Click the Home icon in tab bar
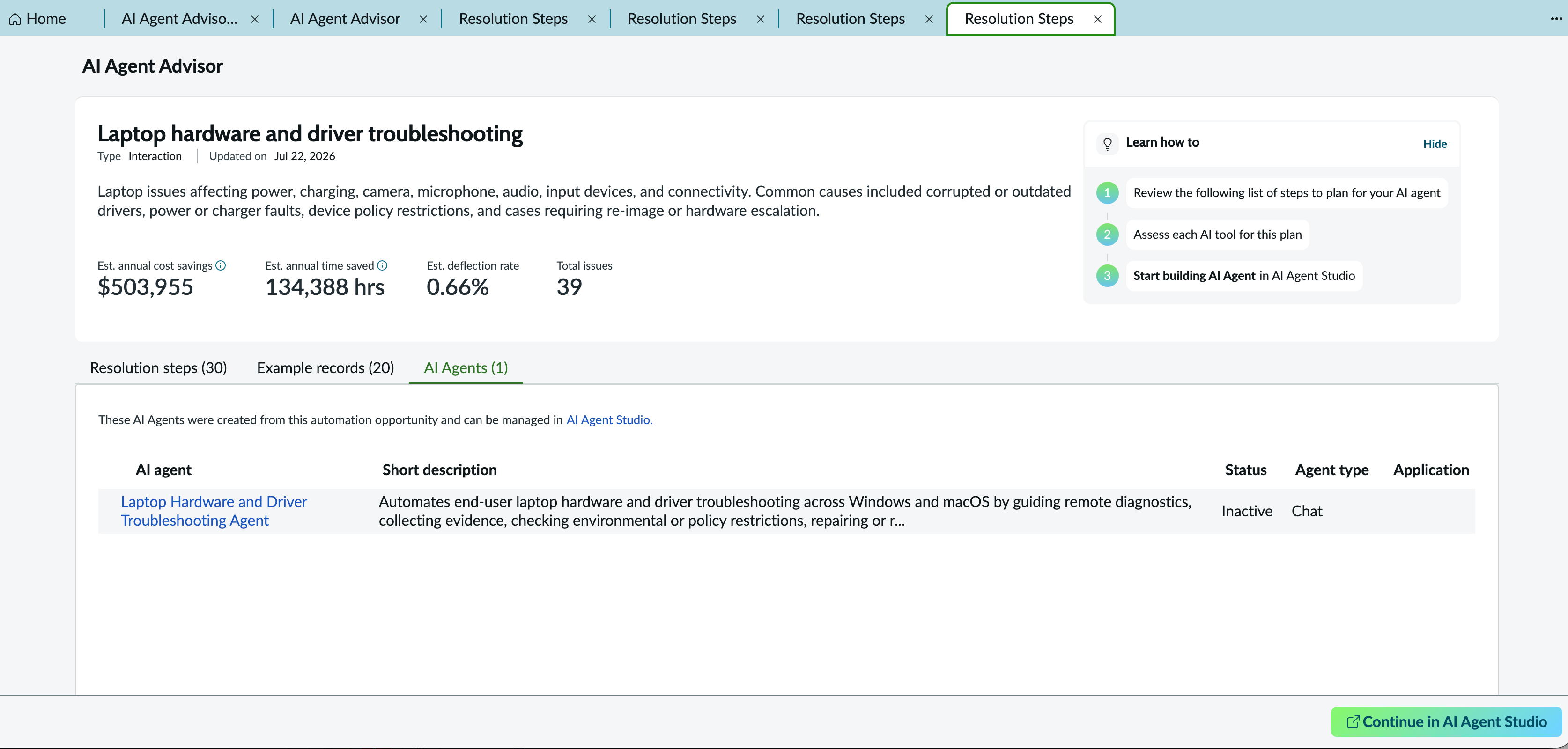Screen dimensions: 1568x749 pyautogui.click(x=15, y=20)
